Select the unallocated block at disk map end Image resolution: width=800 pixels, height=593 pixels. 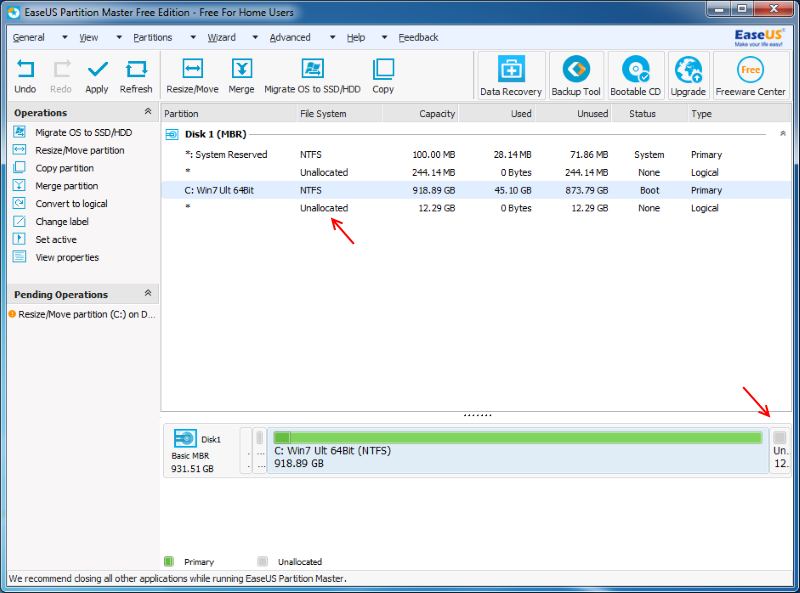pos(780,451)
